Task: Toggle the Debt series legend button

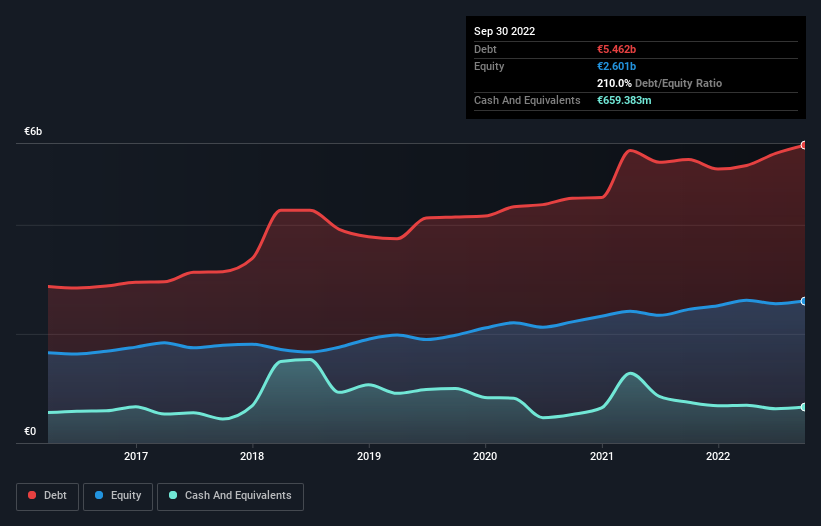Action: point(48,496)
